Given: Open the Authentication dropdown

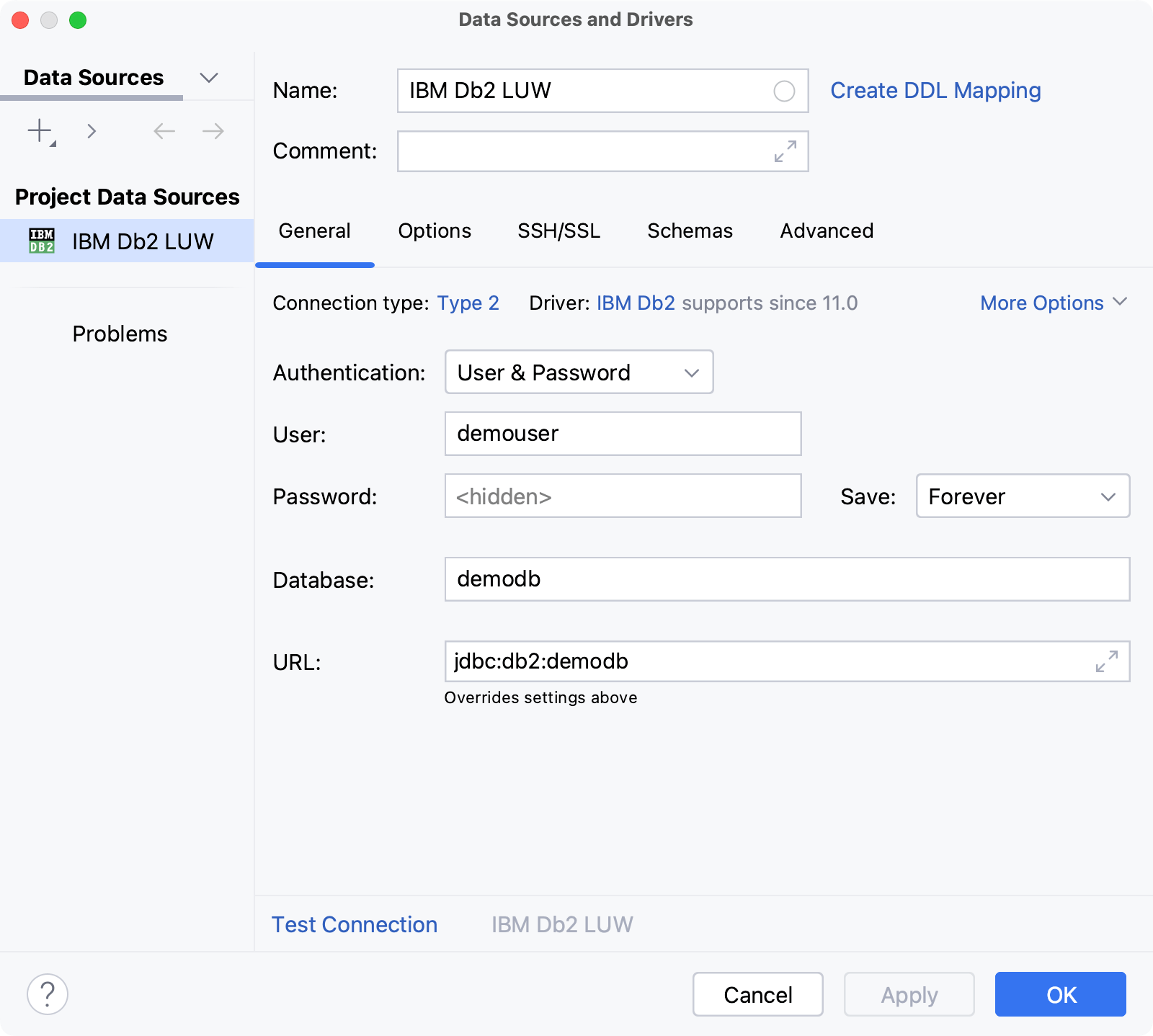Looking at the screenshot, I should pyautogui.click(x=579, y=372).
